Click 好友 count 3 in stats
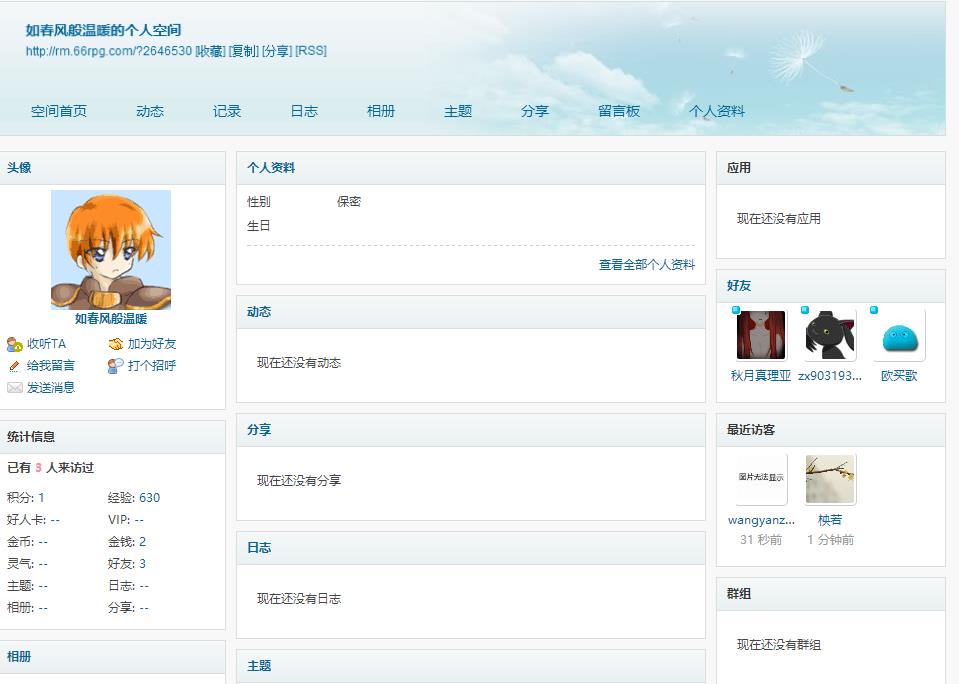This screenshot has width=959, height=684. (x=143, y=564)
